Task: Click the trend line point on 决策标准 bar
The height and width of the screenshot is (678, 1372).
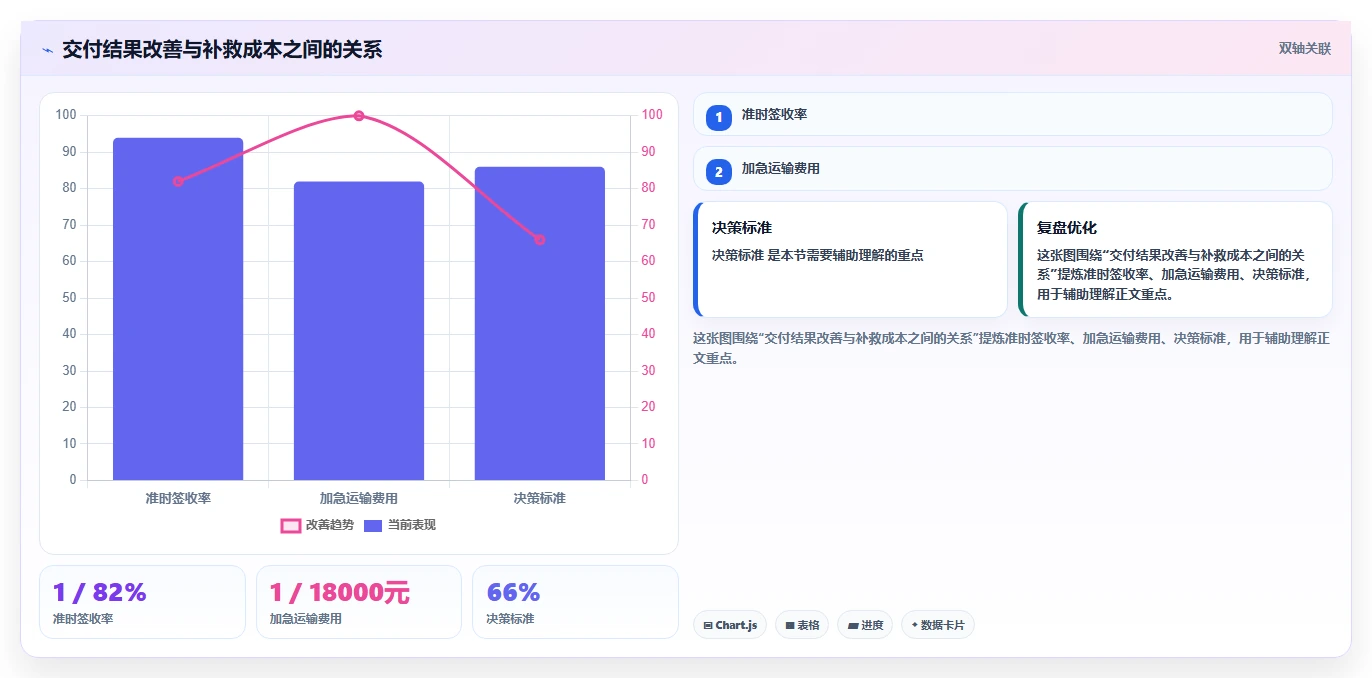Action: pyautogui.click(x=540, y=240)
